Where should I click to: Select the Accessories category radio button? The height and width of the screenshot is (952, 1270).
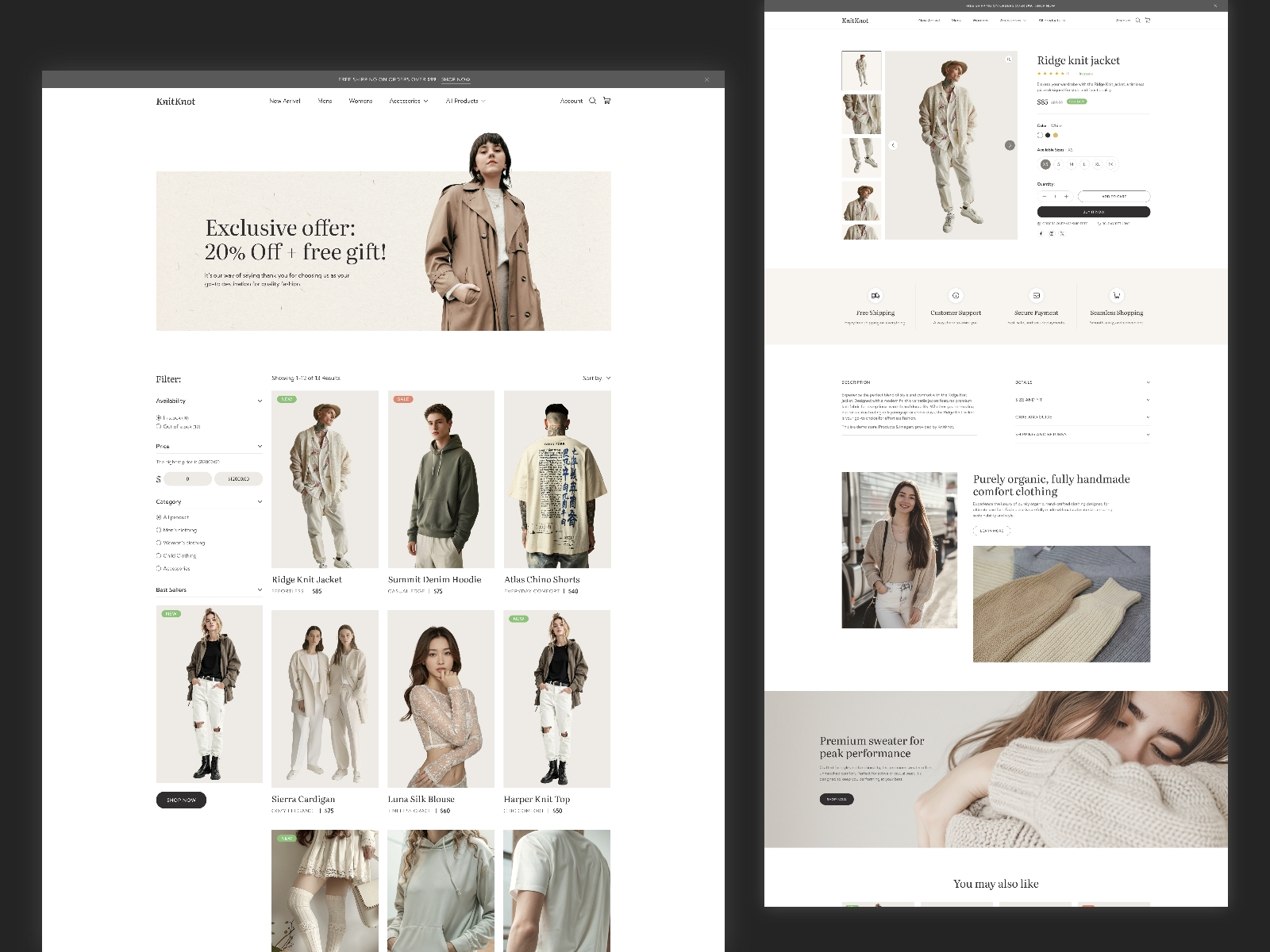pyautogui.click(x=158, y=568)
